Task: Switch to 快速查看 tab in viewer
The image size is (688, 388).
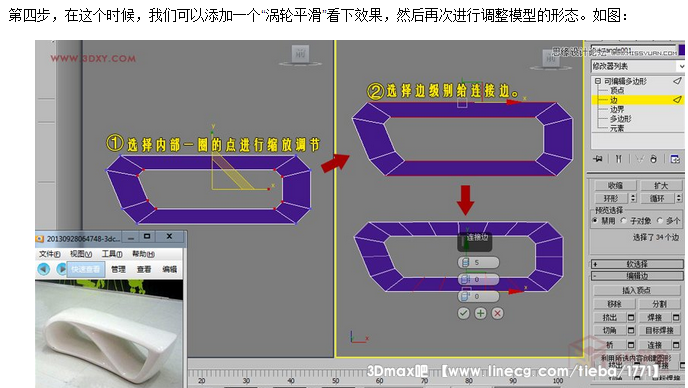Action: (x=86, y=269)
